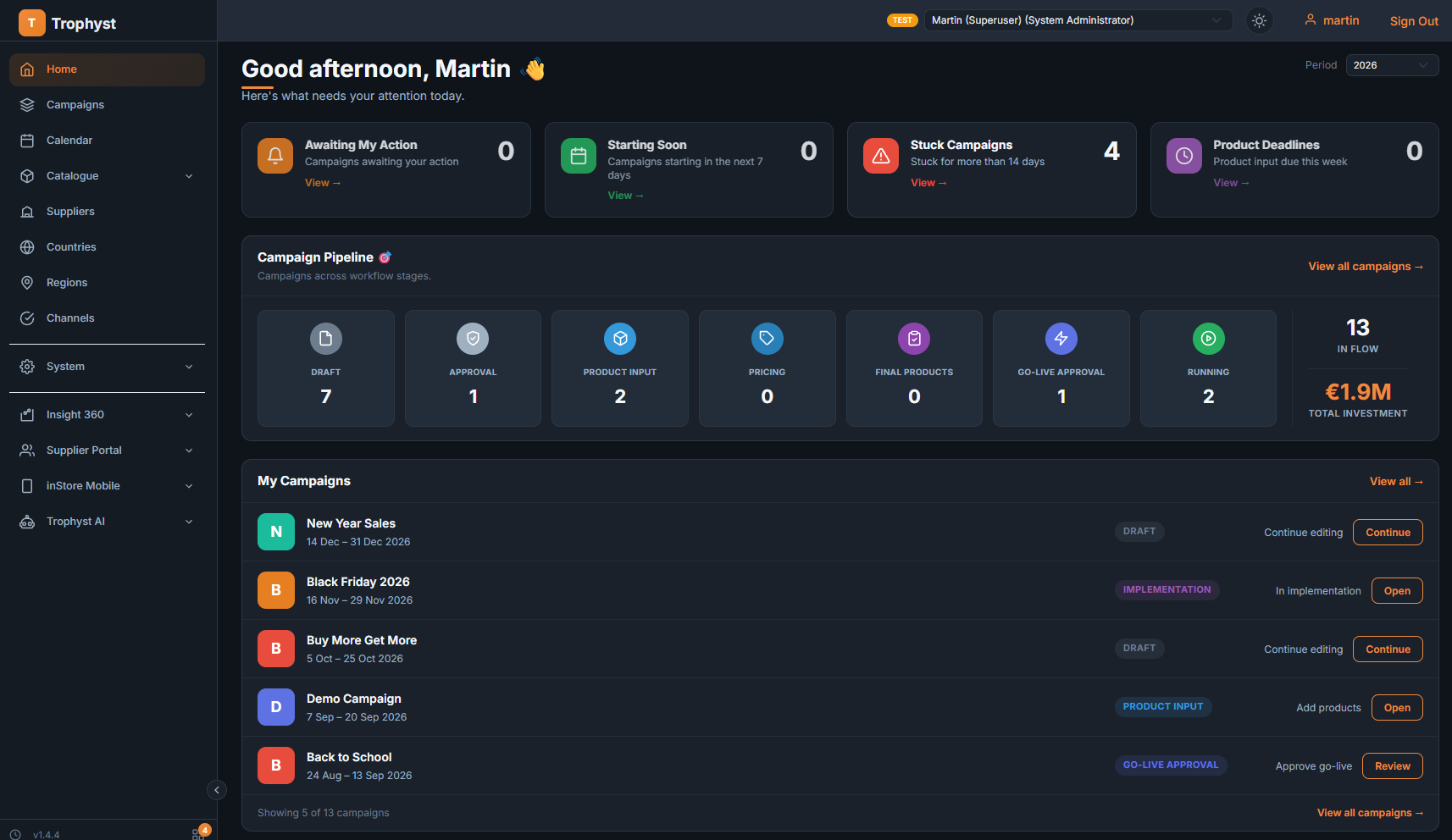Image resolution: width=1452 pixels, height=840 pixels.
Task: Click the Starting Soon calendar icon
Action: (579, 156)
